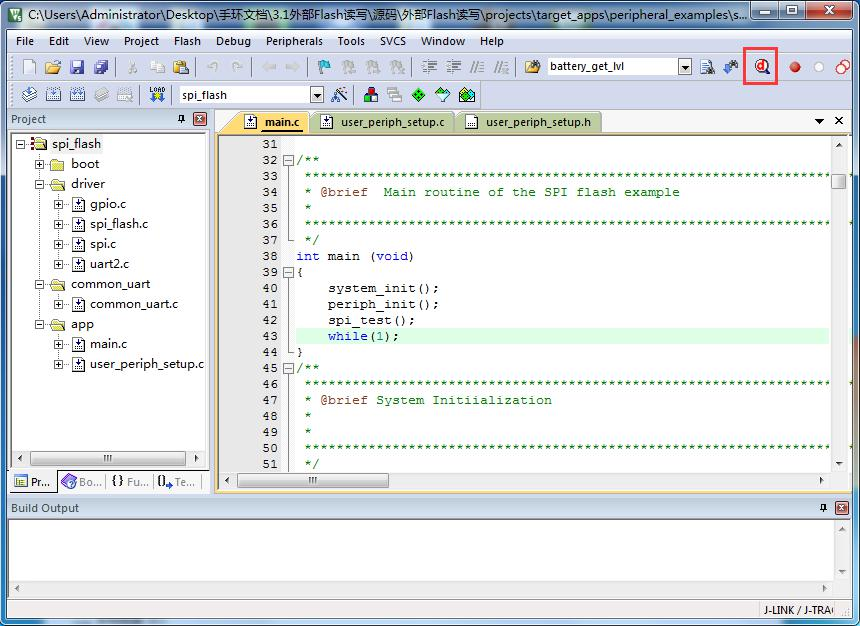Open the SVCS menu
The width and height of the screenshot is (860, 626).
(x=393, y=41)
